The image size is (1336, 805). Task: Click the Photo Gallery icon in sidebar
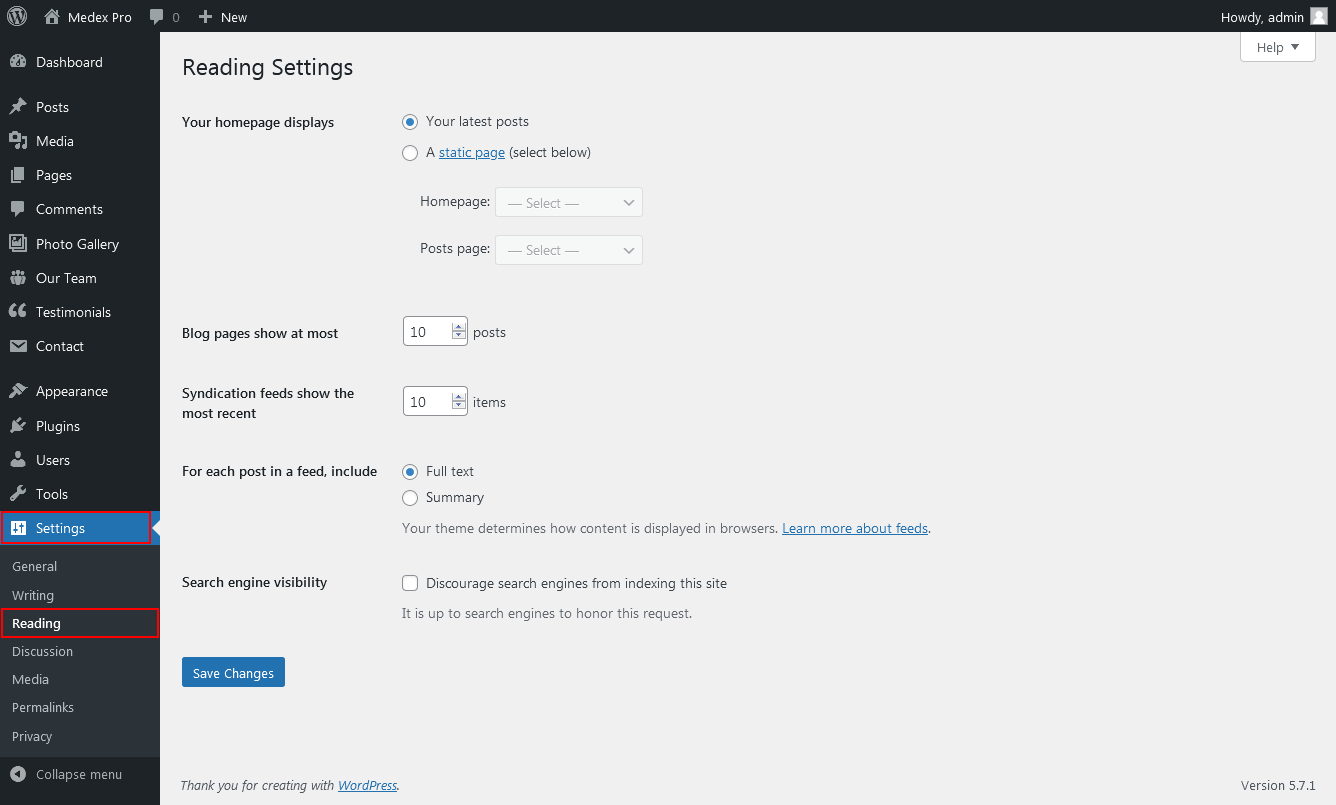point(17,244)
